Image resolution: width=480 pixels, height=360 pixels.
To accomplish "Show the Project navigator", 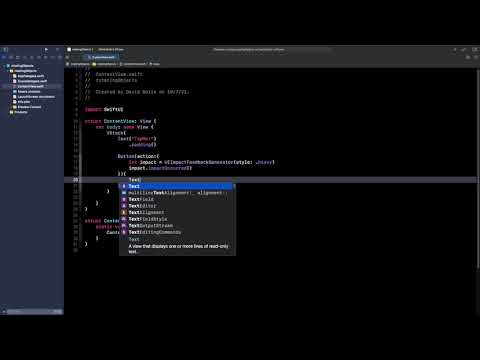I will coord(4,57).
